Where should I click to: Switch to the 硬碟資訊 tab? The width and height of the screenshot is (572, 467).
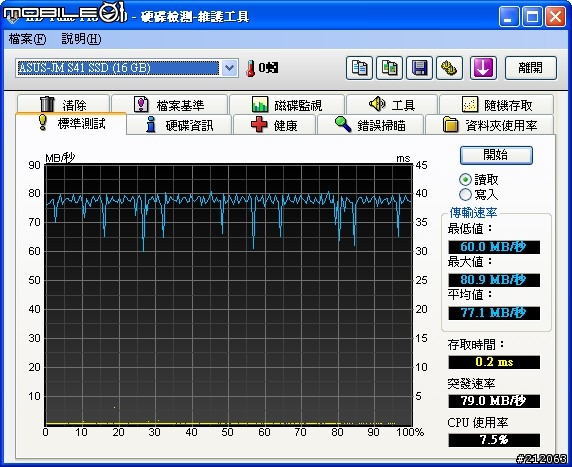coord(179,125)
